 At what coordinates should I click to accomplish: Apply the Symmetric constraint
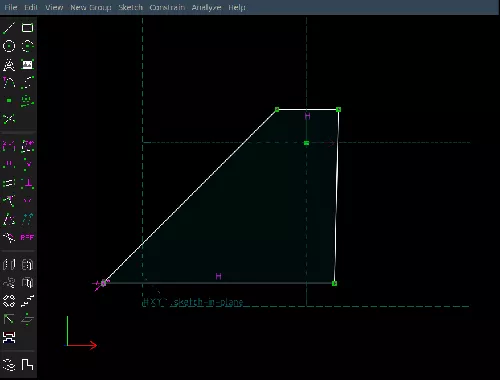[27, 201]
